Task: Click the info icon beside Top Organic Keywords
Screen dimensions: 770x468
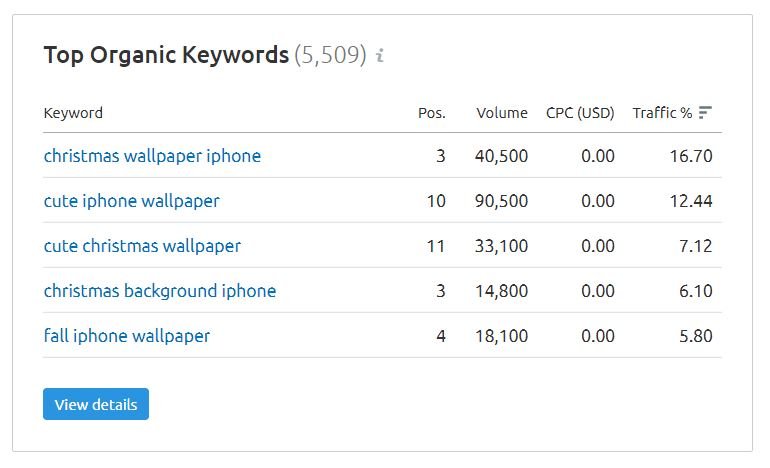Action: pyautogui.click(x=380, y=55)
